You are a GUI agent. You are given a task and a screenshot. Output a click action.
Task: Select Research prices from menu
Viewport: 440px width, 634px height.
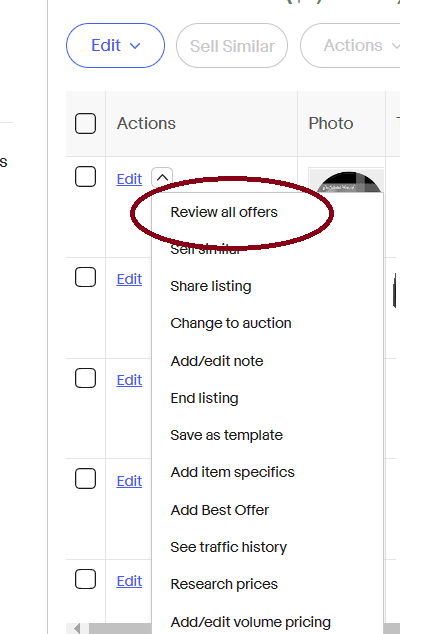pos(224,584)
